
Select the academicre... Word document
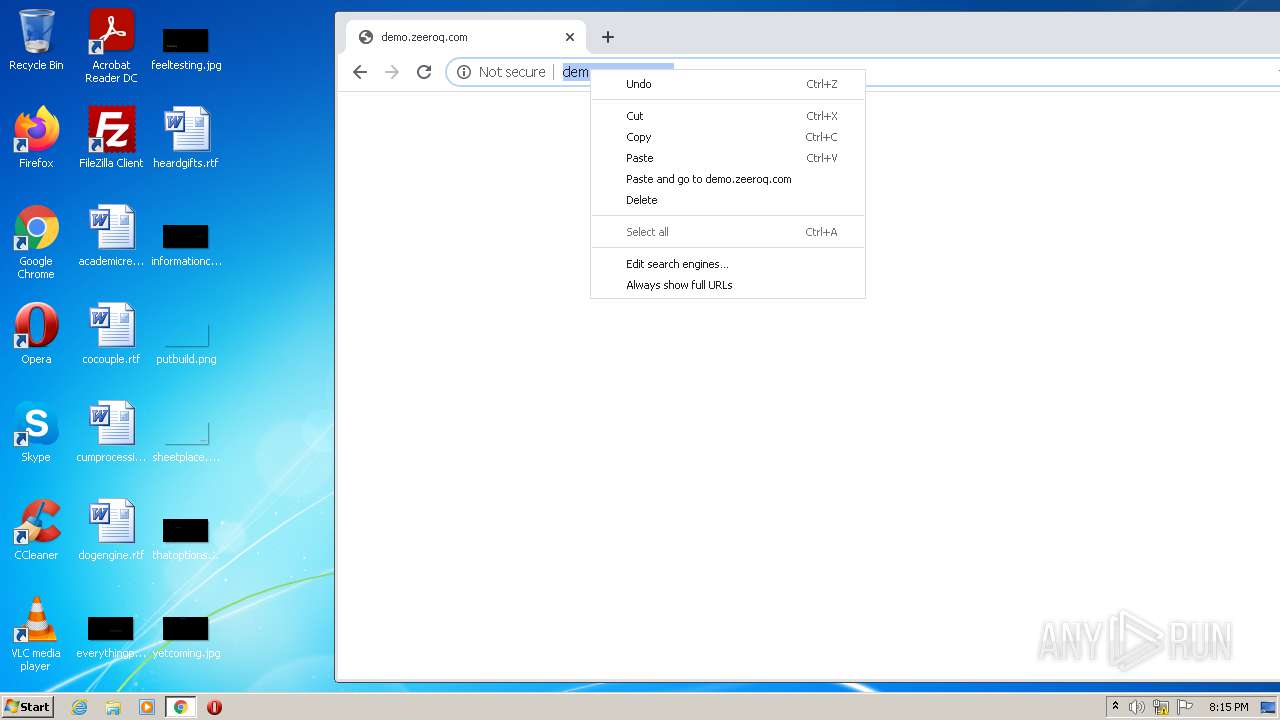point(111,236)
